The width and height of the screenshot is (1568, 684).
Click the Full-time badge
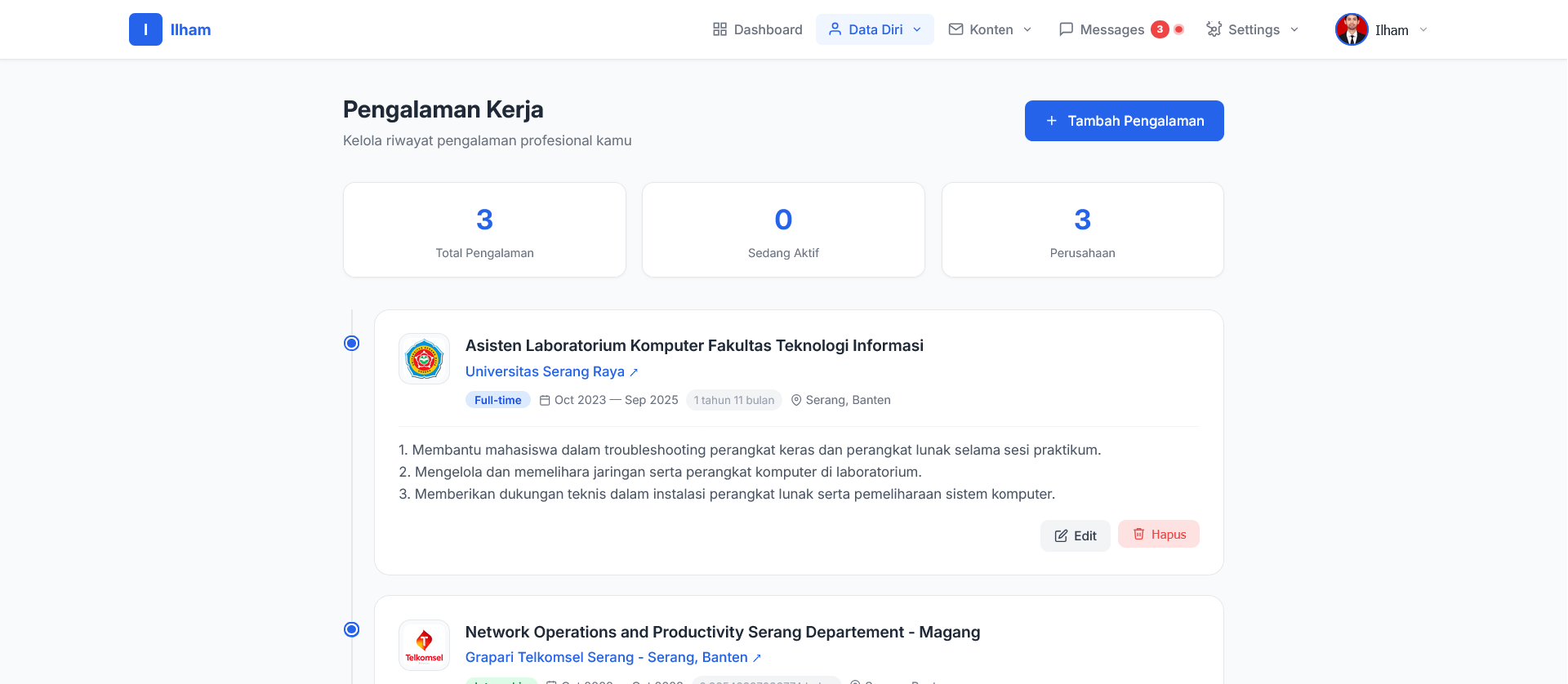tap(498, 400)
